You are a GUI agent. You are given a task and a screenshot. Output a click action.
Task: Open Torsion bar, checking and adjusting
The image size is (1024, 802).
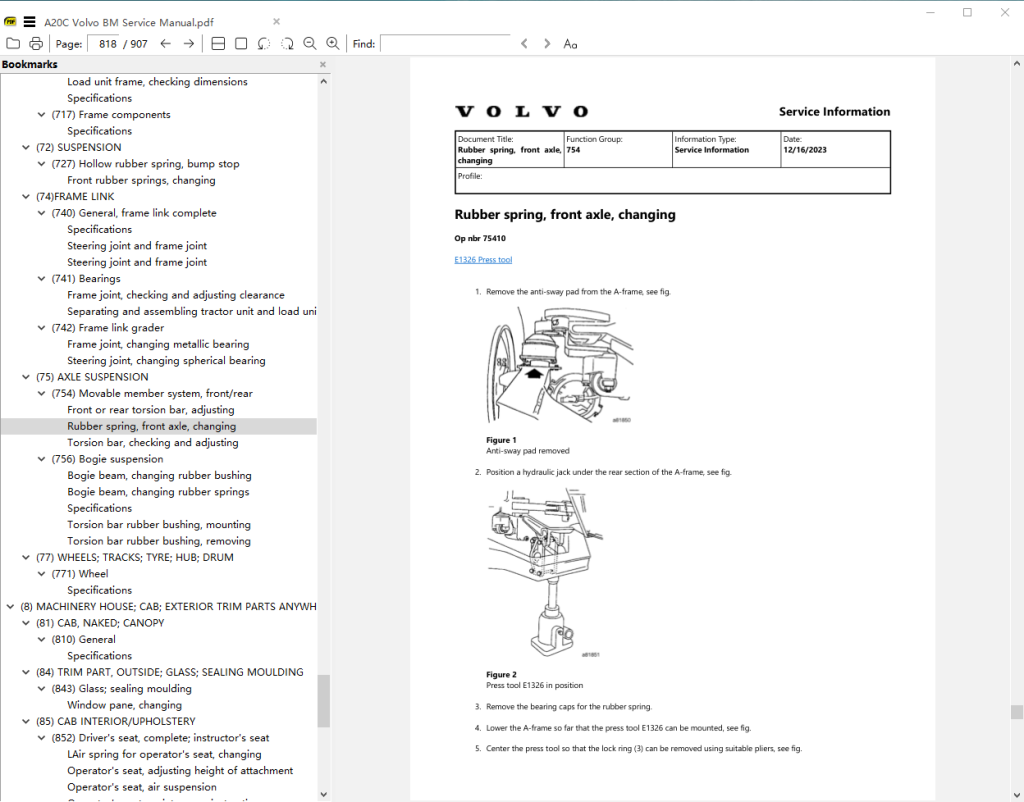point(153,443)
